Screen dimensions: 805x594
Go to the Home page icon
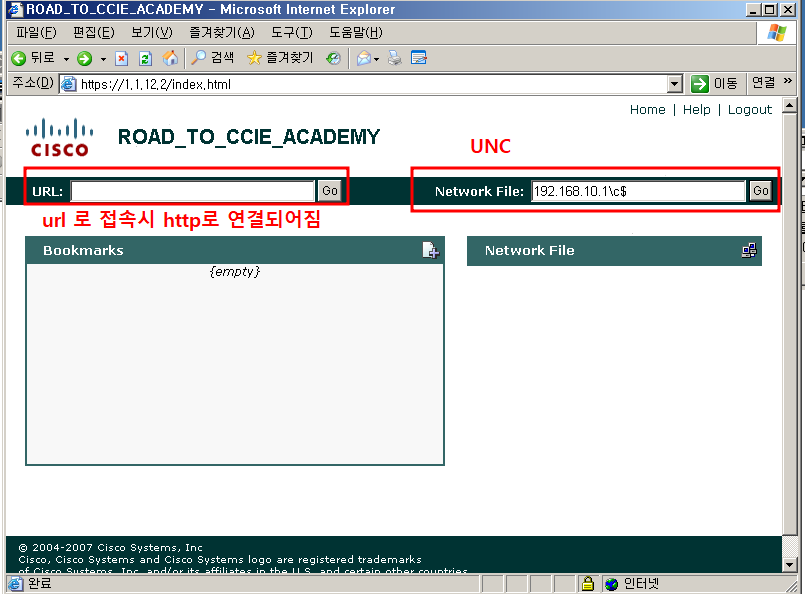coord(170,58)
